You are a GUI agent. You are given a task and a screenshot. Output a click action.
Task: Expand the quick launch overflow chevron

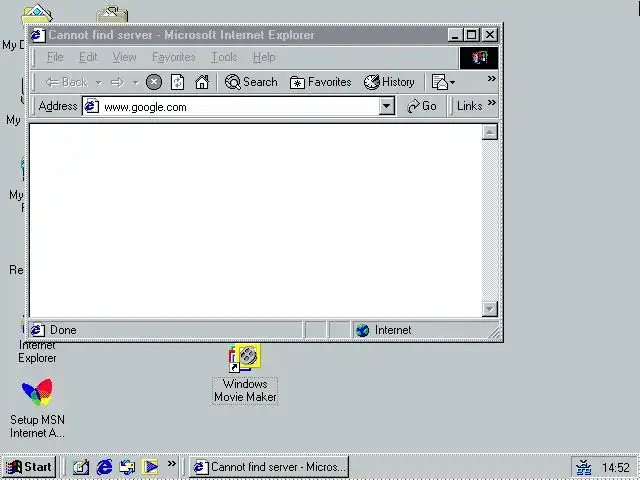171,463
